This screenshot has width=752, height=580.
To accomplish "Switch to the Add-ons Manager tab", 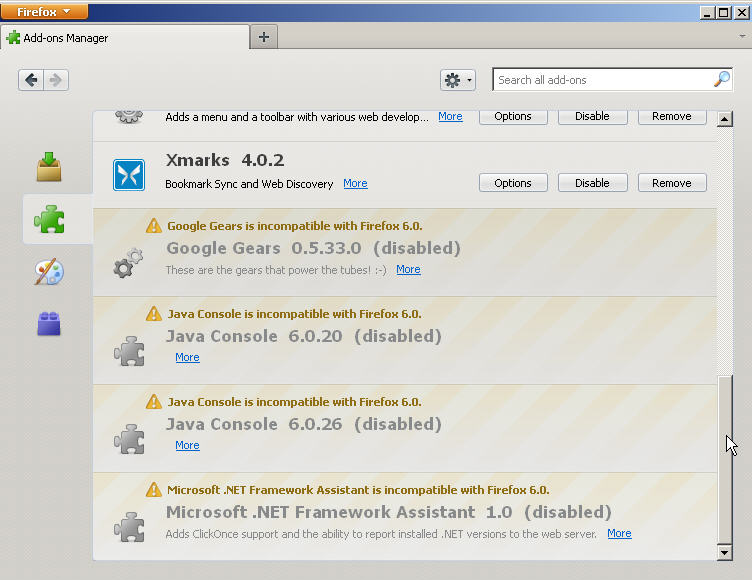I will coord(125,38).
